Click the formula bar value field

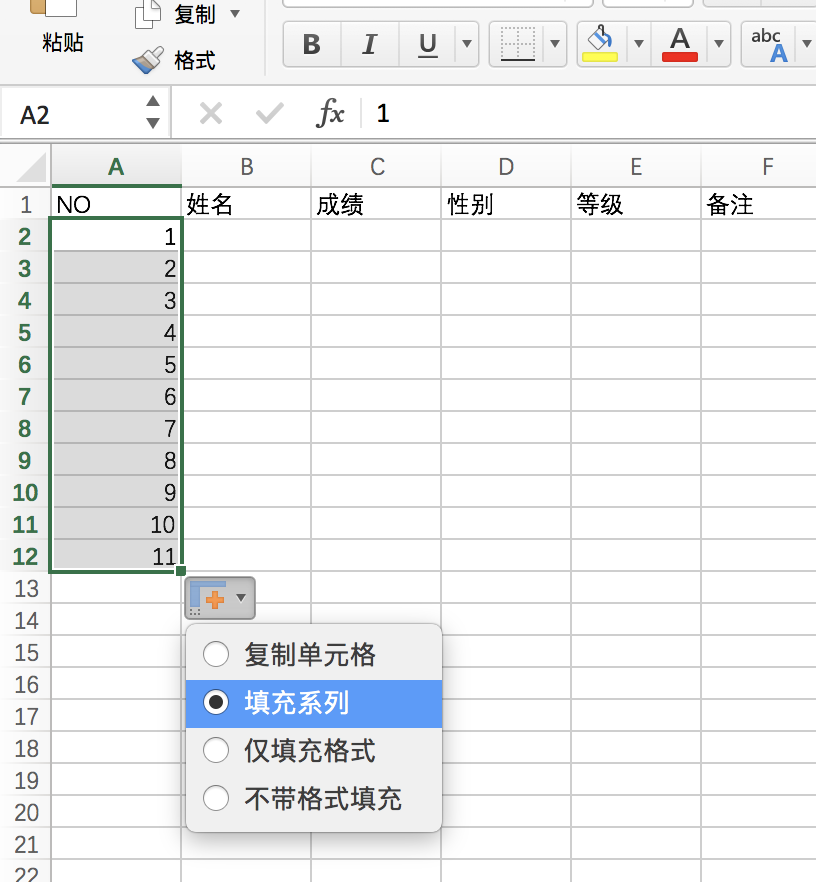(x=590, y=114)
